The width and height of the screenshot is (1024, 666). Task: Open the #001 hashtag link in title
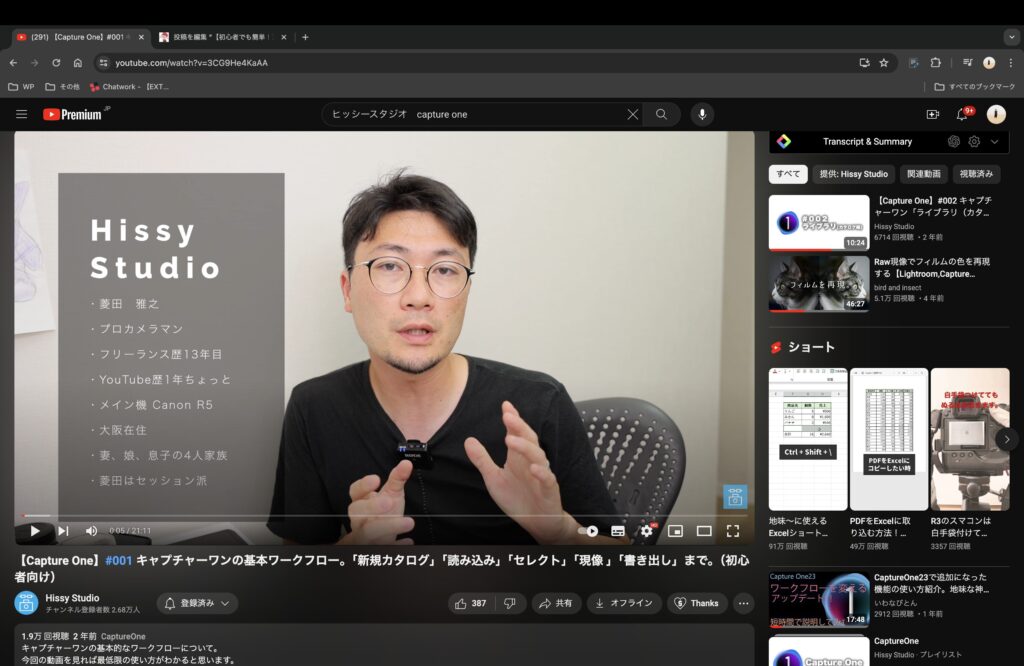pyautogui.click(x=118, y=560)
